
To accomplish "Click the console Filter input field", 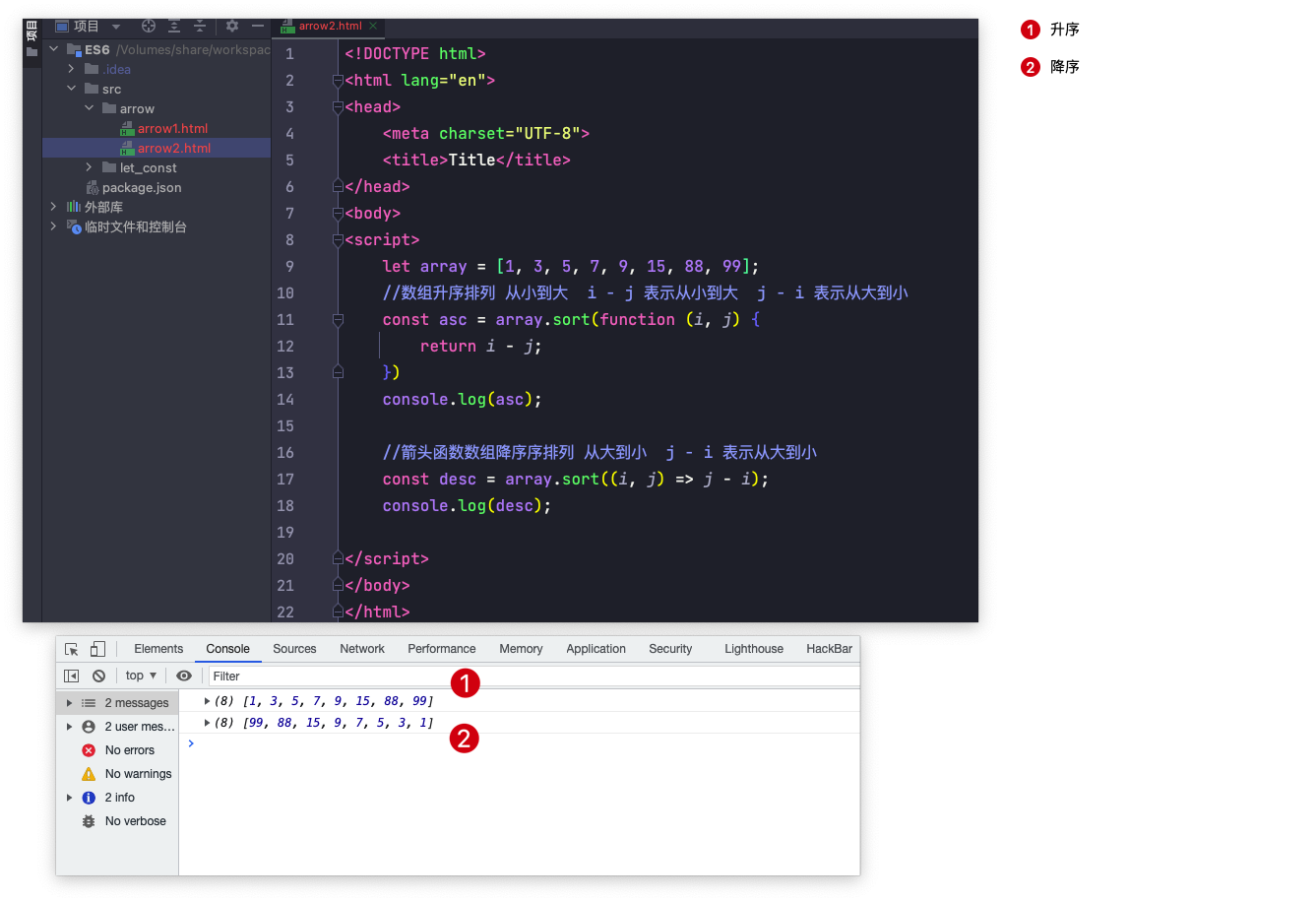I will tap(532, 676).
